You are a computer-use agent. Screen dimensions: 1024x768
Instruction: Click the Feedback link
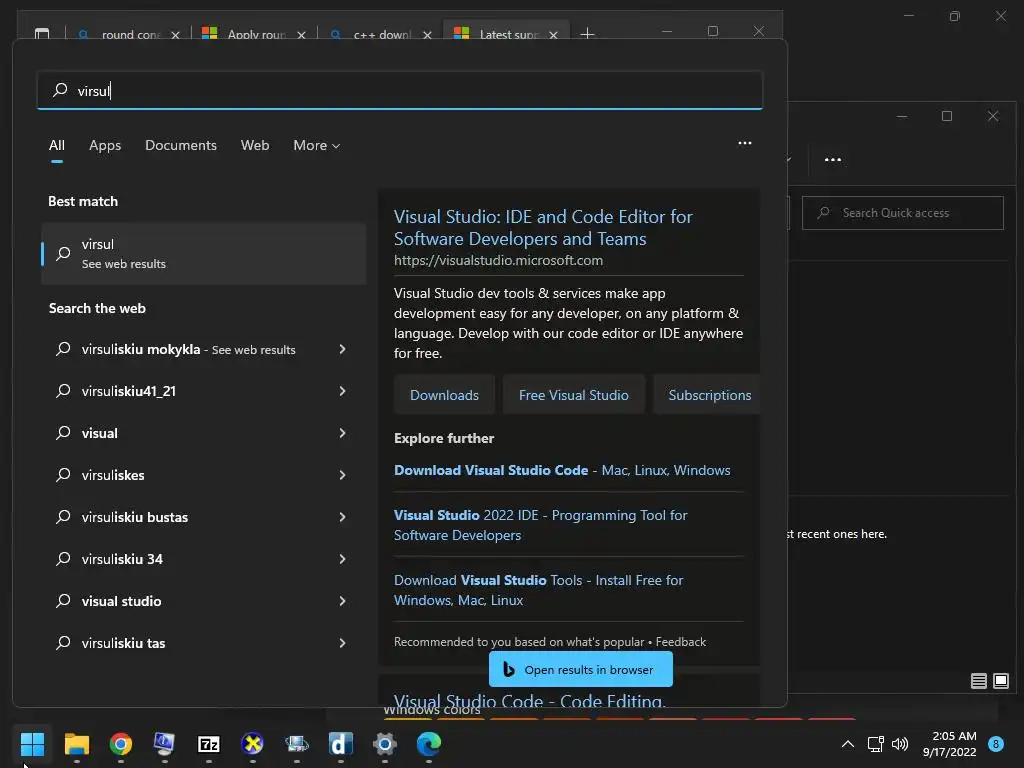680,642
